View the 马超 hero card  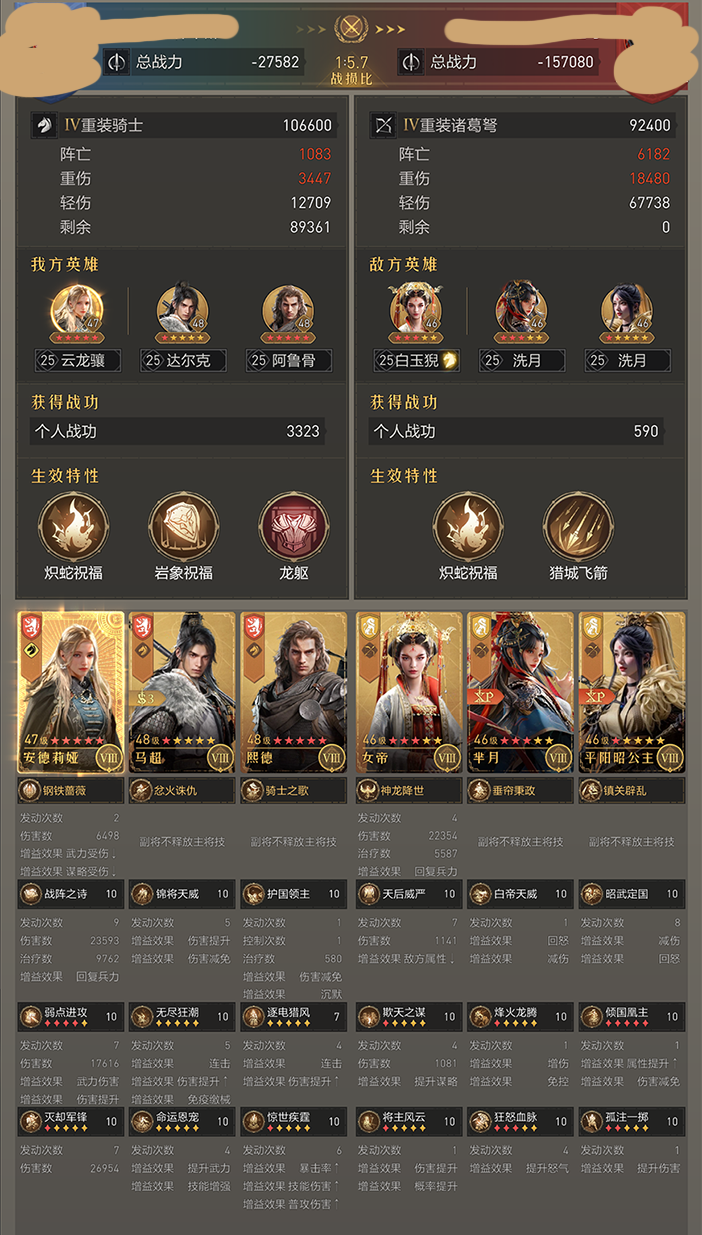coord(182,693)
